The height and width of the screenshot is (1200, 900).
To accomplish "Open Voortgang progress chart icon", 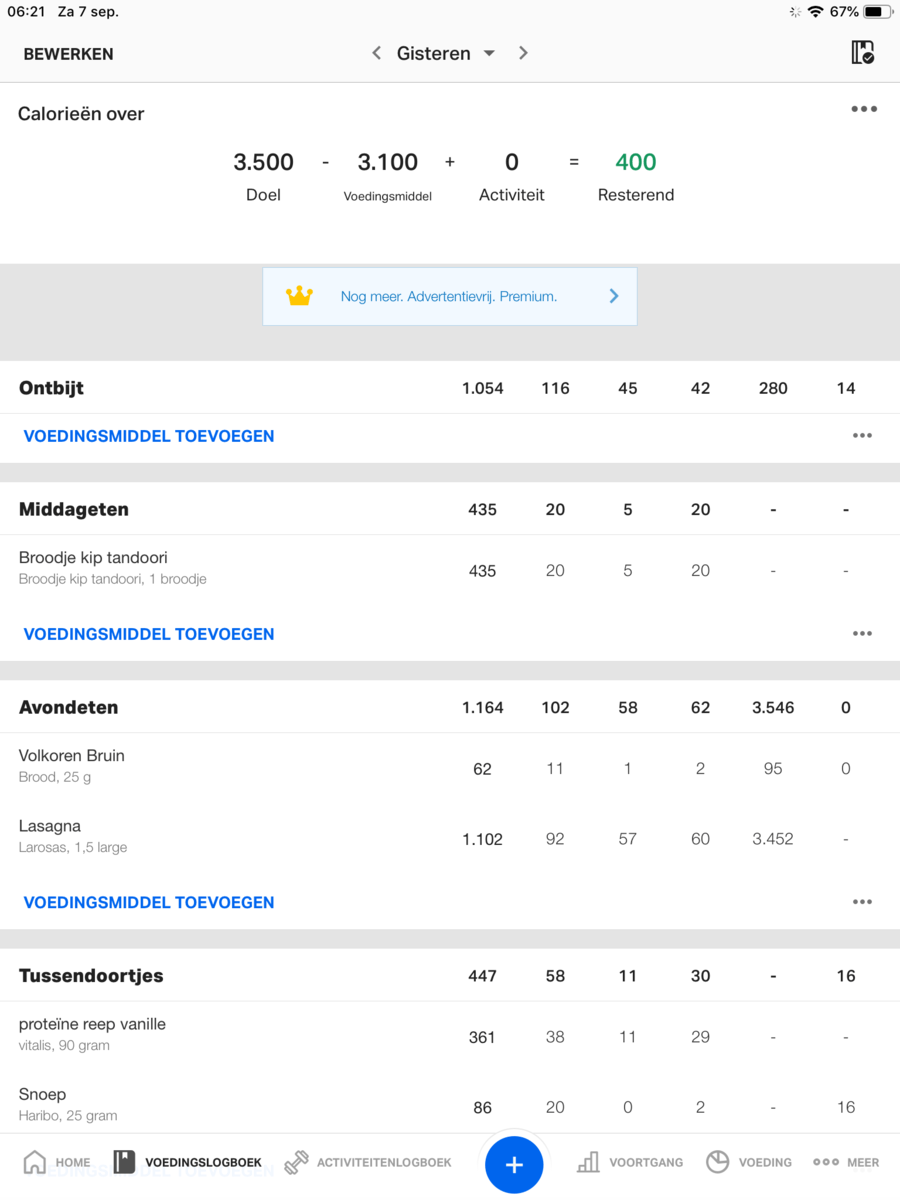I will tap(588, 1162).
